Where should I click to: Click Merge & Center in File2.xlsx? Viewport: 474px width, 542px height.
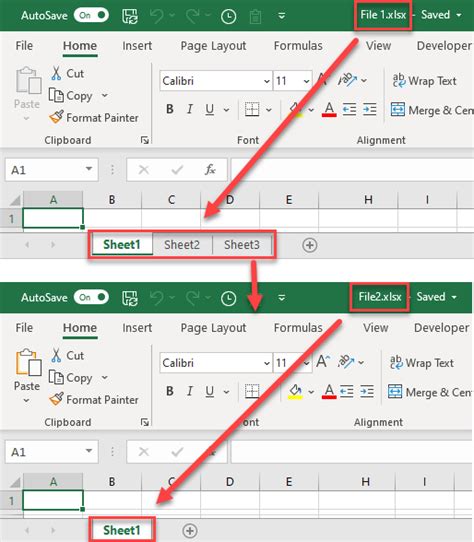(430, 392)
